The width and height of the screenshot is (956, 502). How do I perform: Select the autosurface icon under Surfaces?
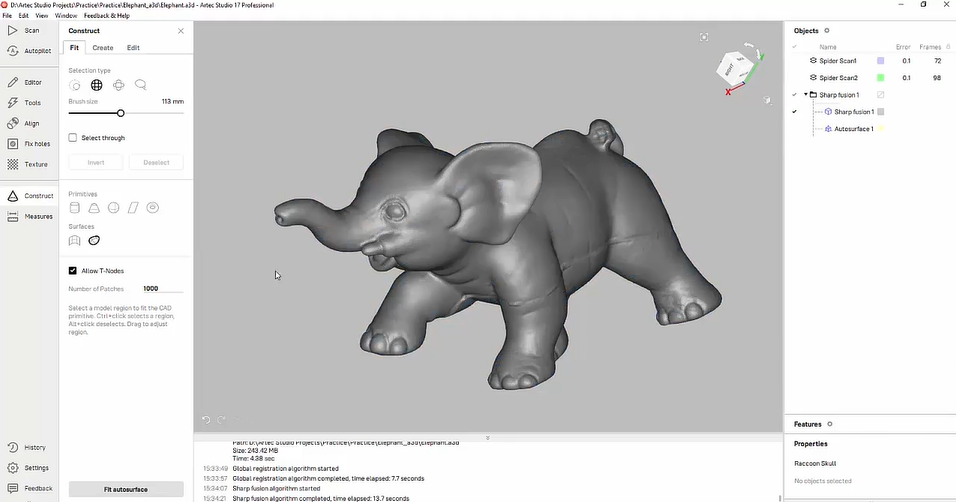point(94,240)
